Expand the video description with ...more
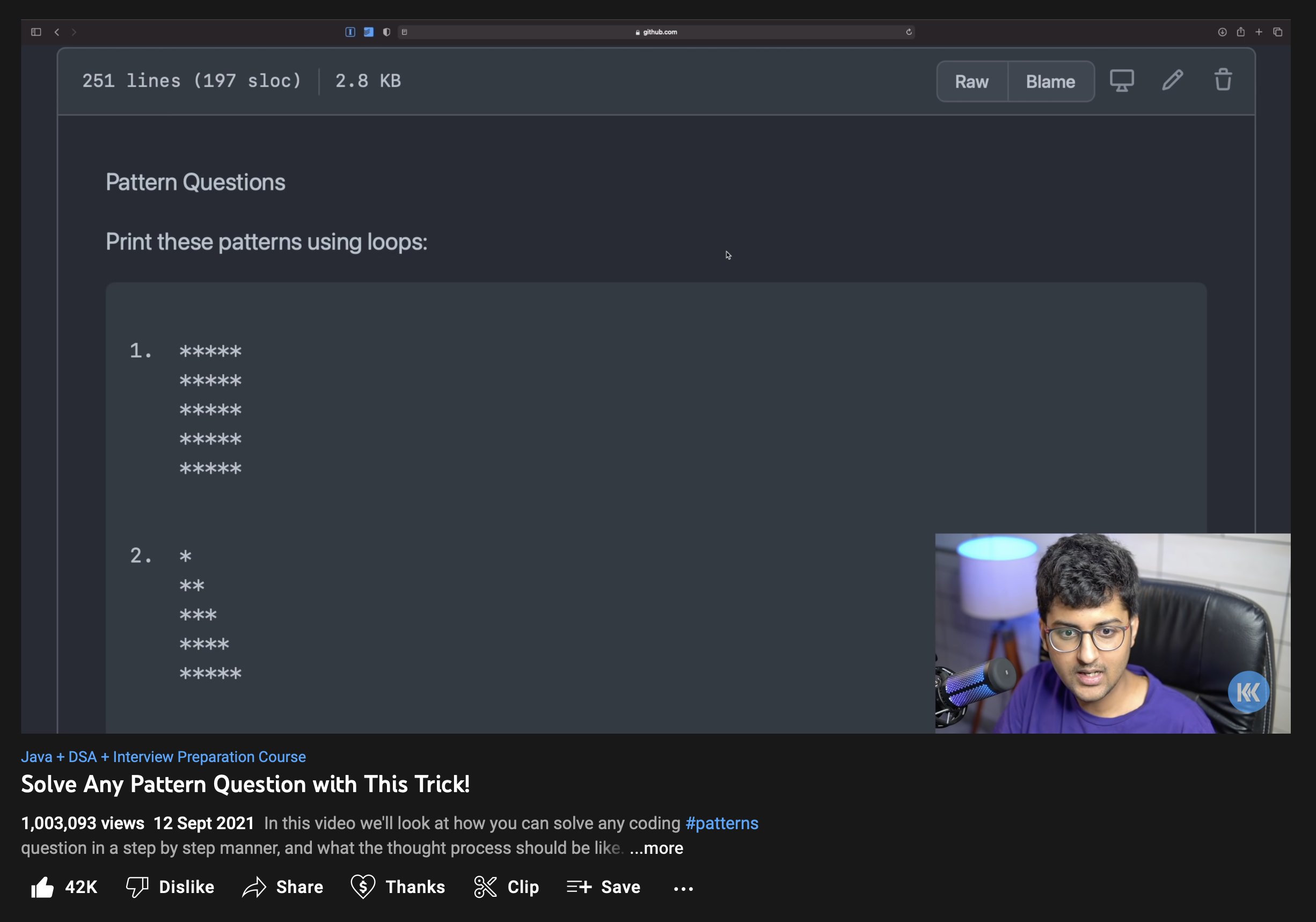This screenshot has height=922, width=1316. click(x=656, y=848)
